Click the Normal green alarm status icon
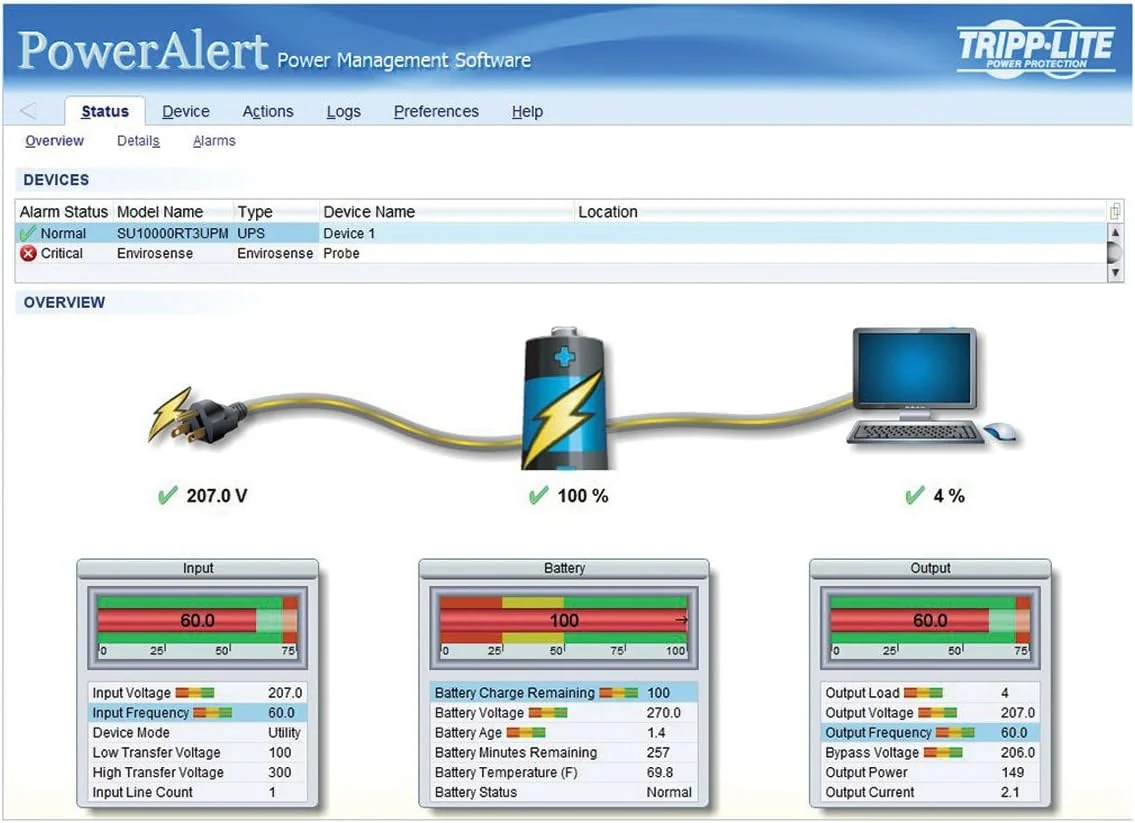 coord(28,233)
